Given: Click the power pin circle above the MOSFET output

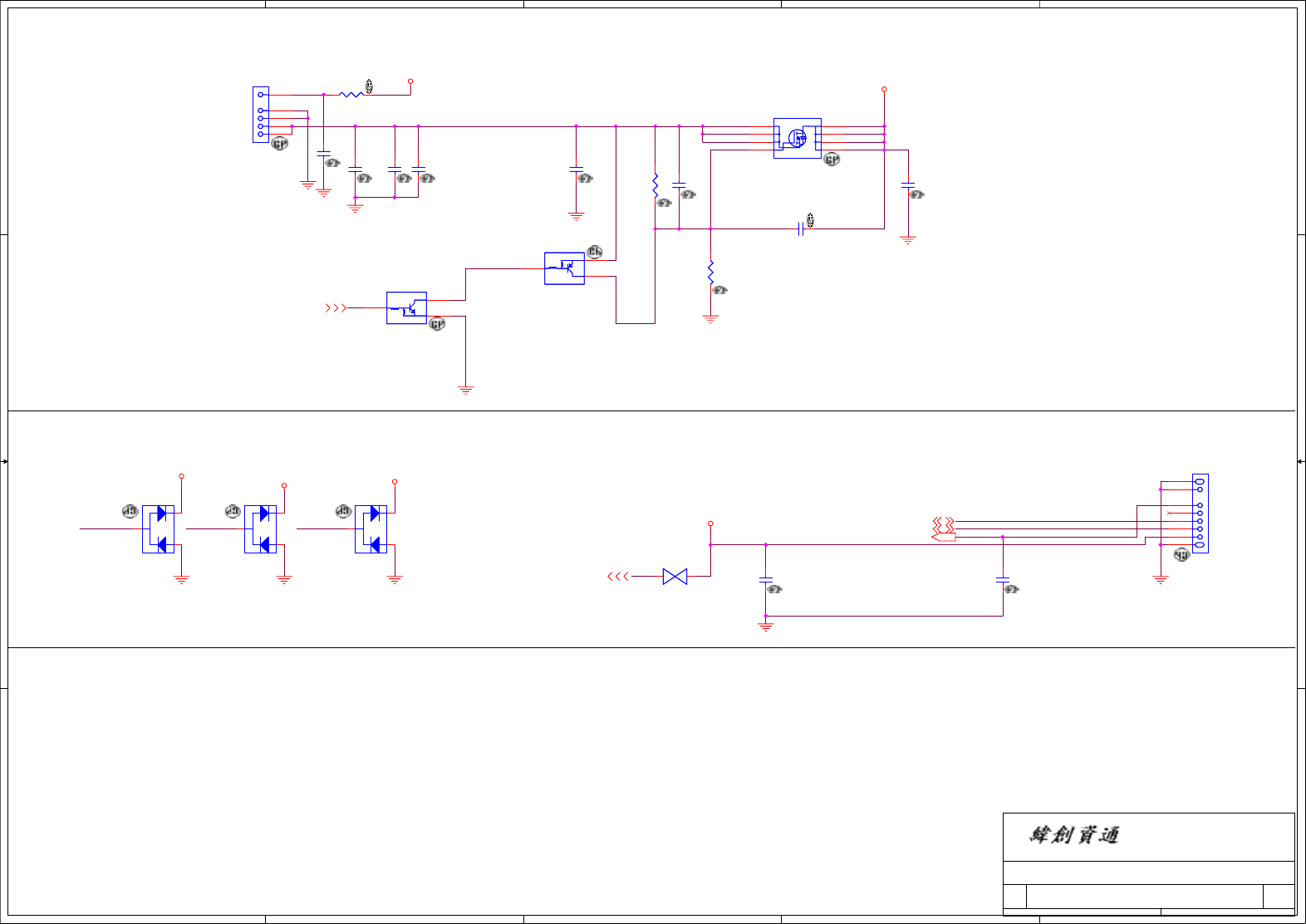Looking at the screenshot, I should point(884,89).
